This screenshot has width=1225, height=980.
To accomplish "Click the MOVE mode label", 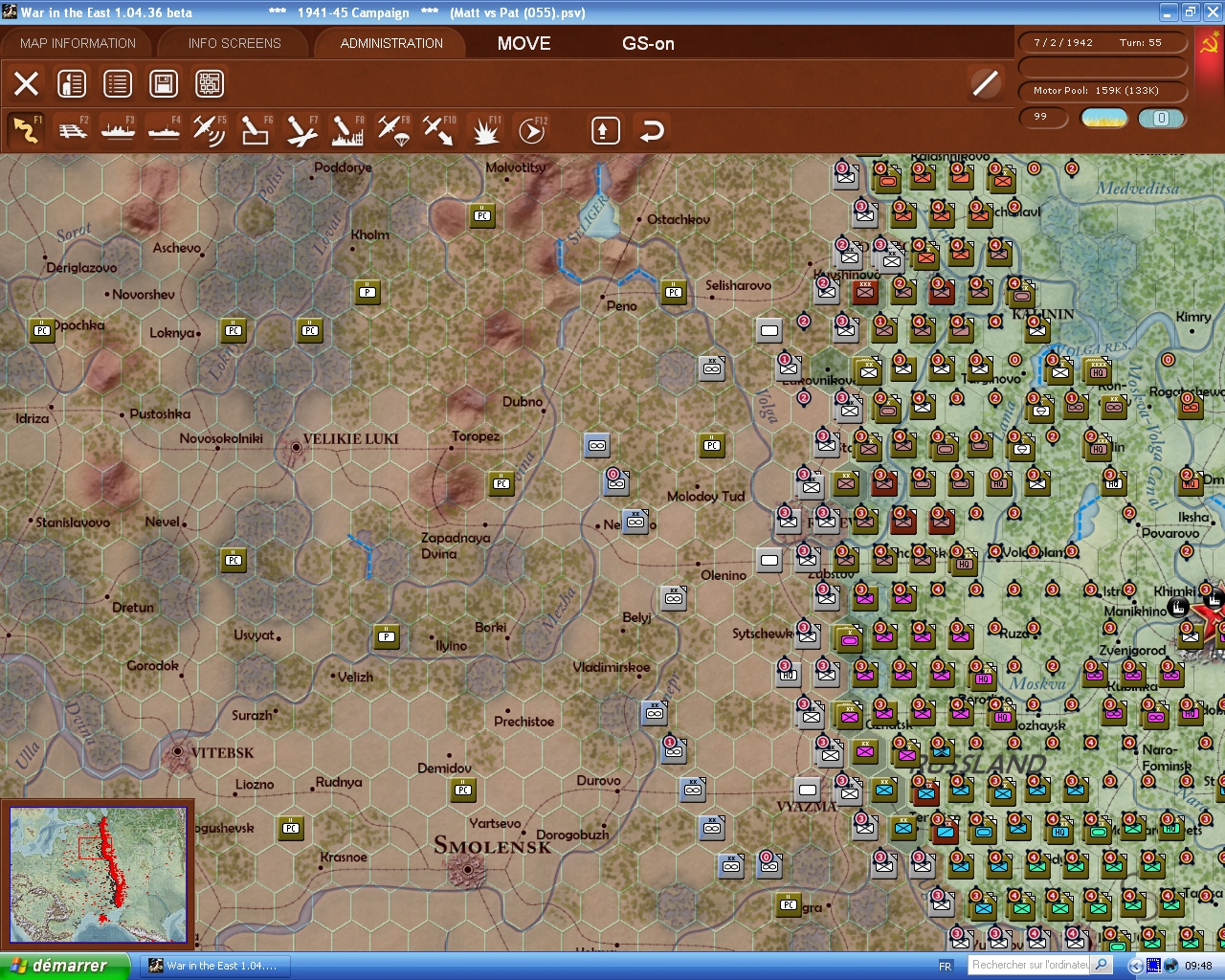I will (524, 43).
